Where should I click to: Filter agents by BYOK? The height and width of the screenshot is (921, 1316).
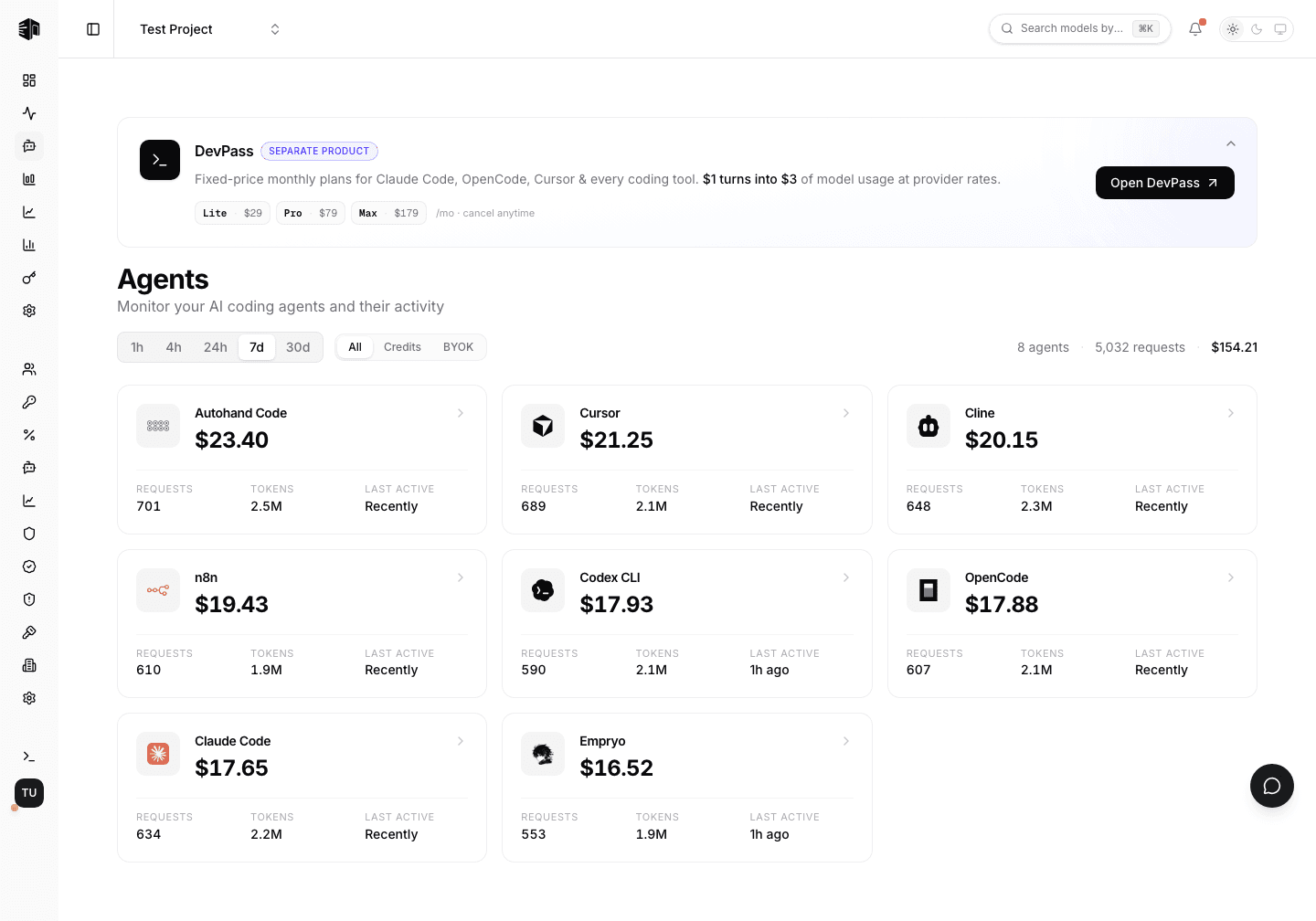(458, 347)
